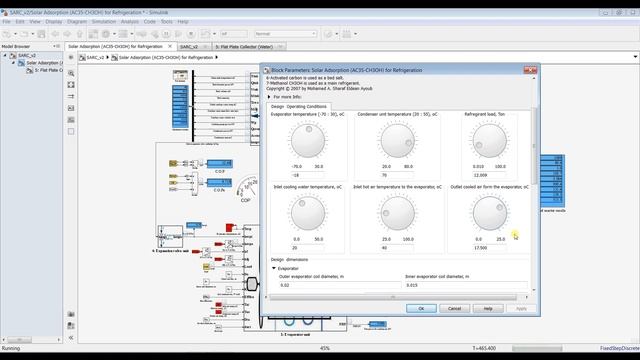Open the Code menu
Screen dimensions: 640x360
149,22
